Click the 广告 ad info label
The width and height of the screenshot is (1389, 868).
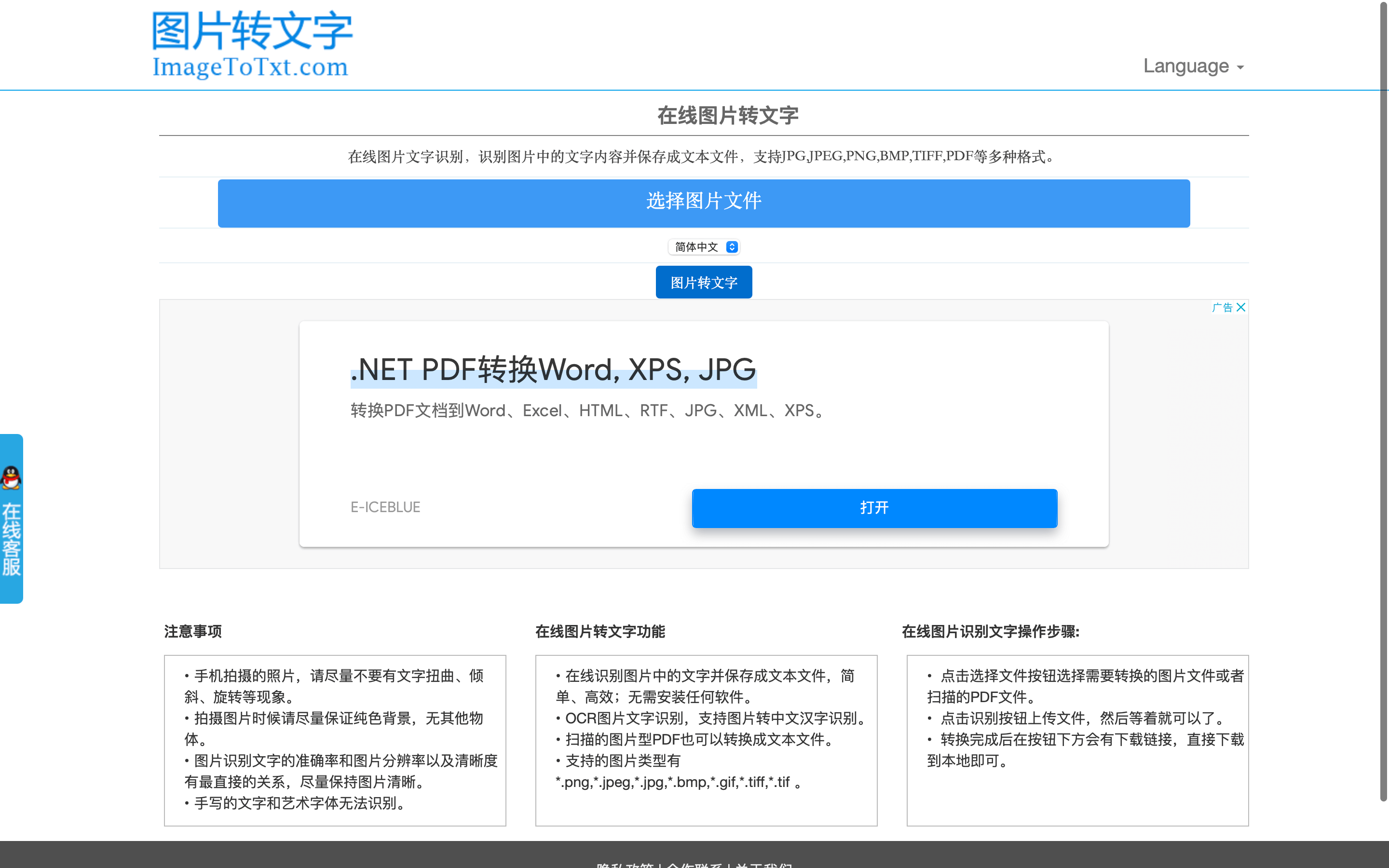pyautogui.click(x=1222, y=308)
